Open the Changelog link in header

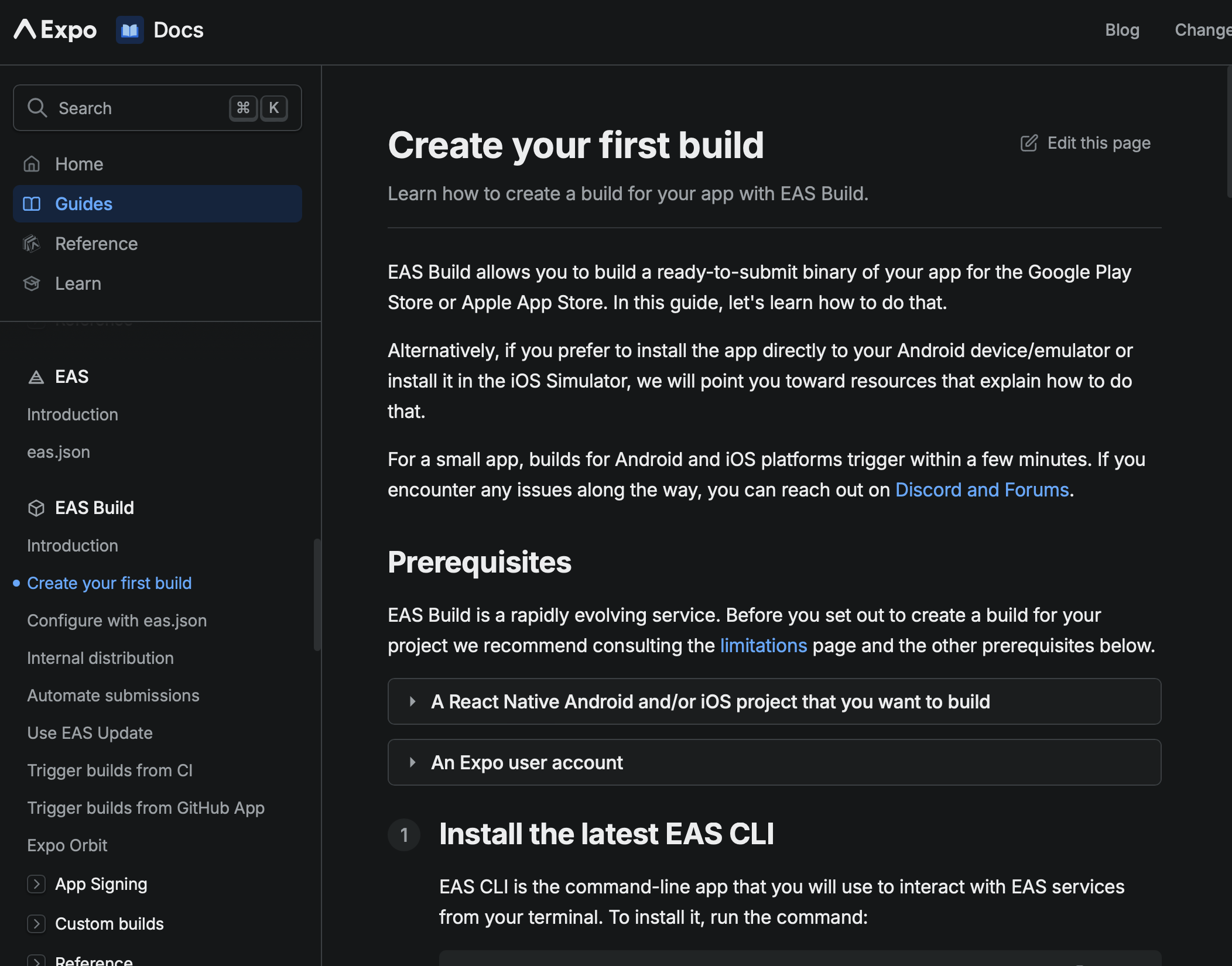click(x=1203, y=30)
